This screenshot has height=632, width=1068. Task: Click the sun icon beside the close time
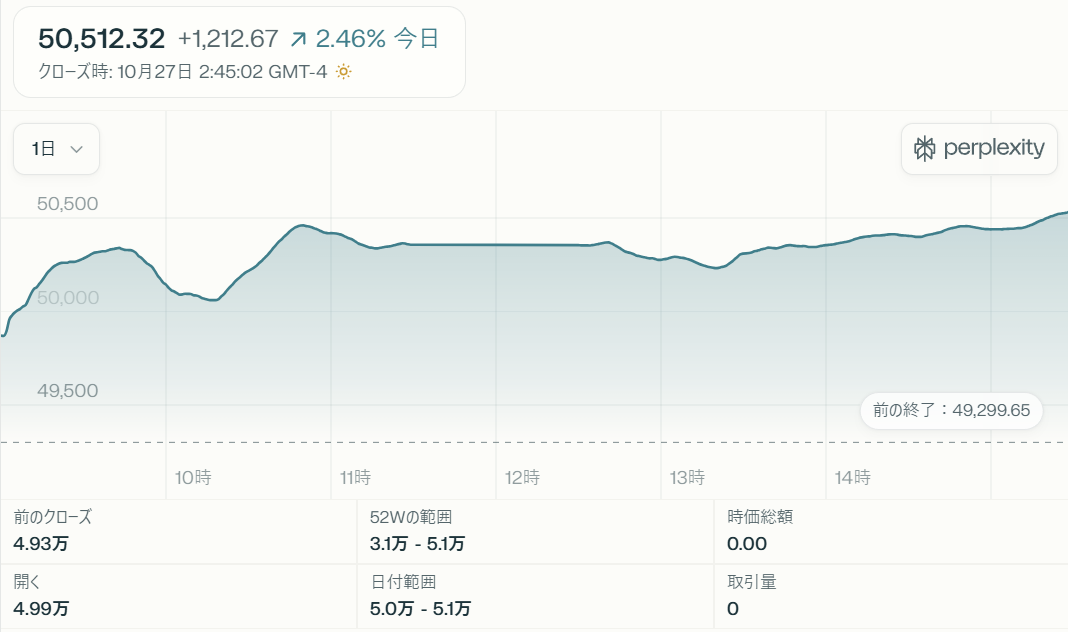(343, 72)
